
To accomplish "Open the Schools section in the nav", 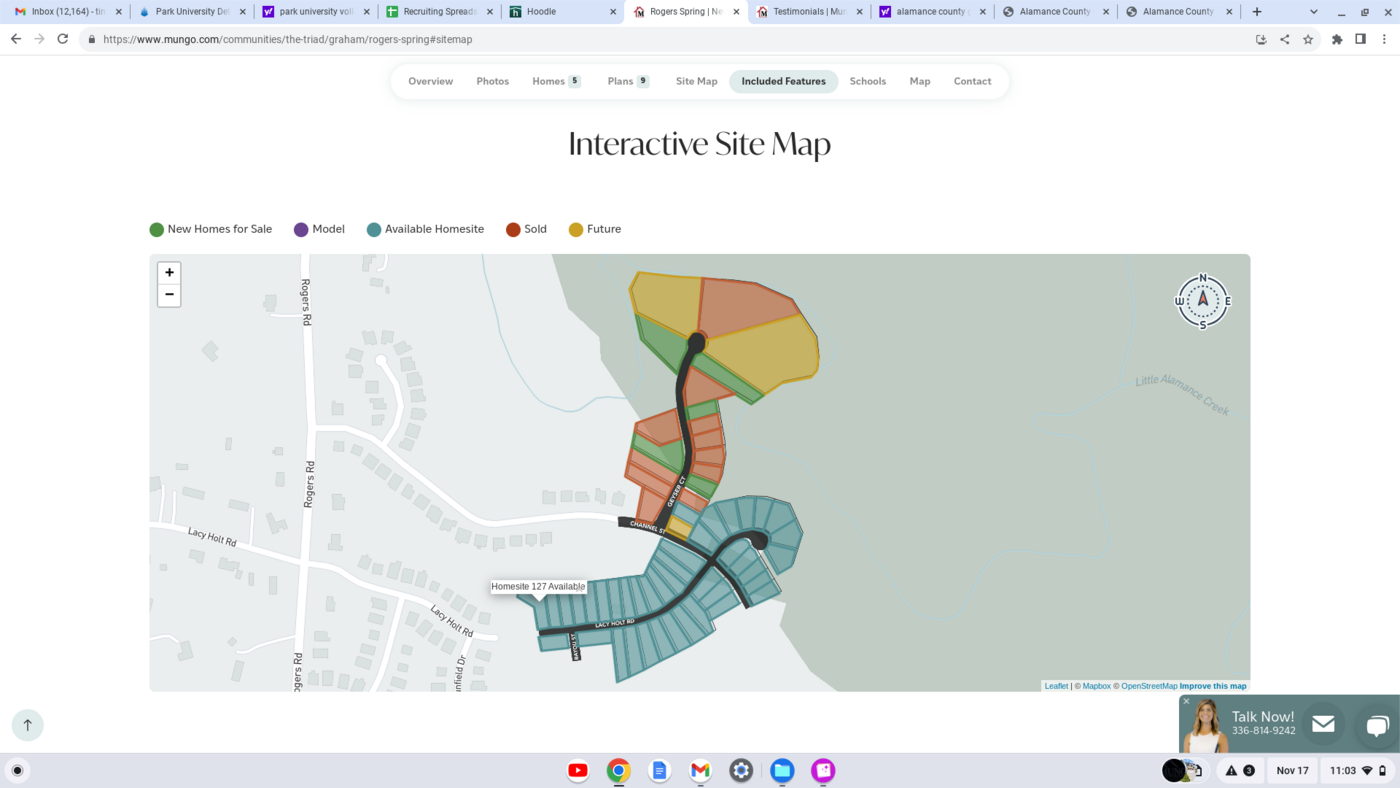I will [x=867, y=81].
